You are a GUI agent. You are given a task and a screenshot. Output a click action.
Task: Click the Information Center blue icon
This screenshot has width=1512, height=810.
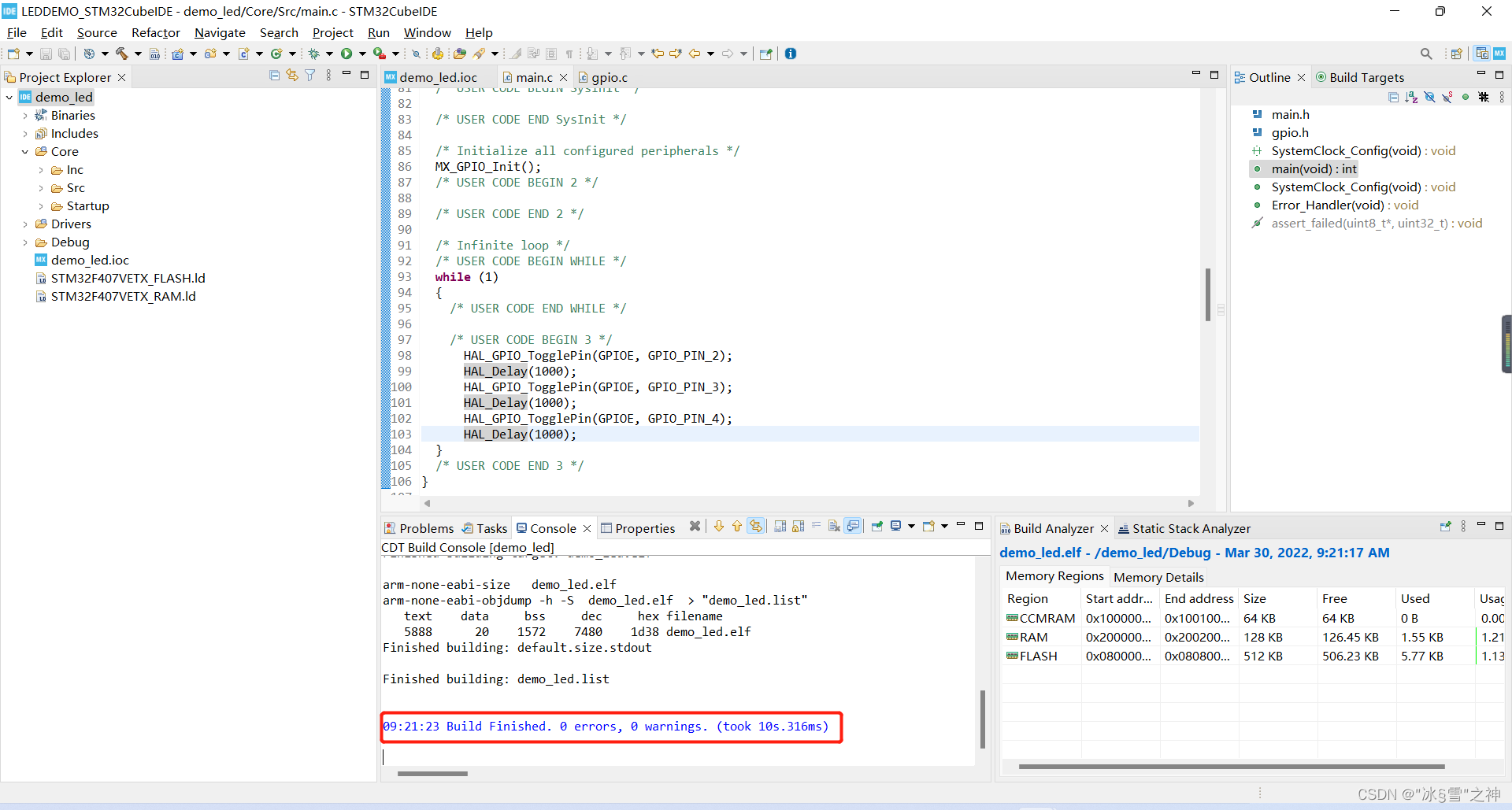point(791,54)
